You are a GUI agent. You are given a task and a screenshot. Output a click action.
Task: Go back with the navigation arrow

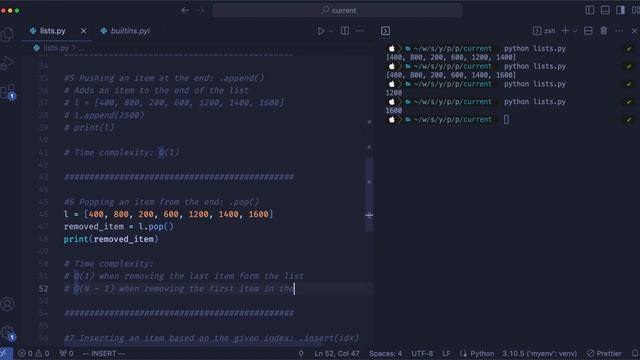click(185, 10)
